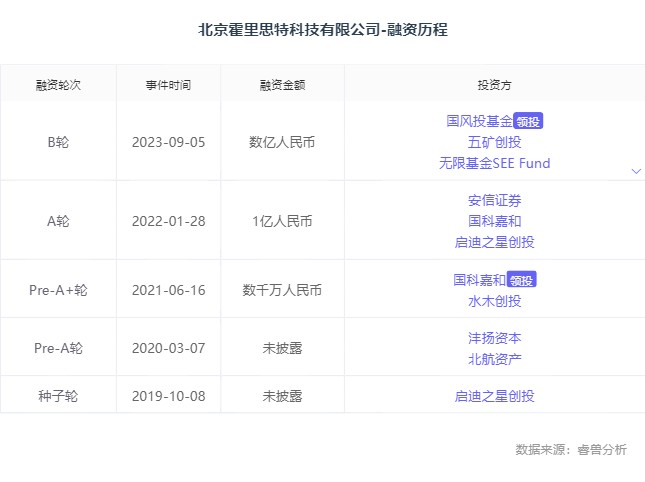The image size is (645, 482).
Task: Expand B轮 investor list chevron
Action: [636, 171]
